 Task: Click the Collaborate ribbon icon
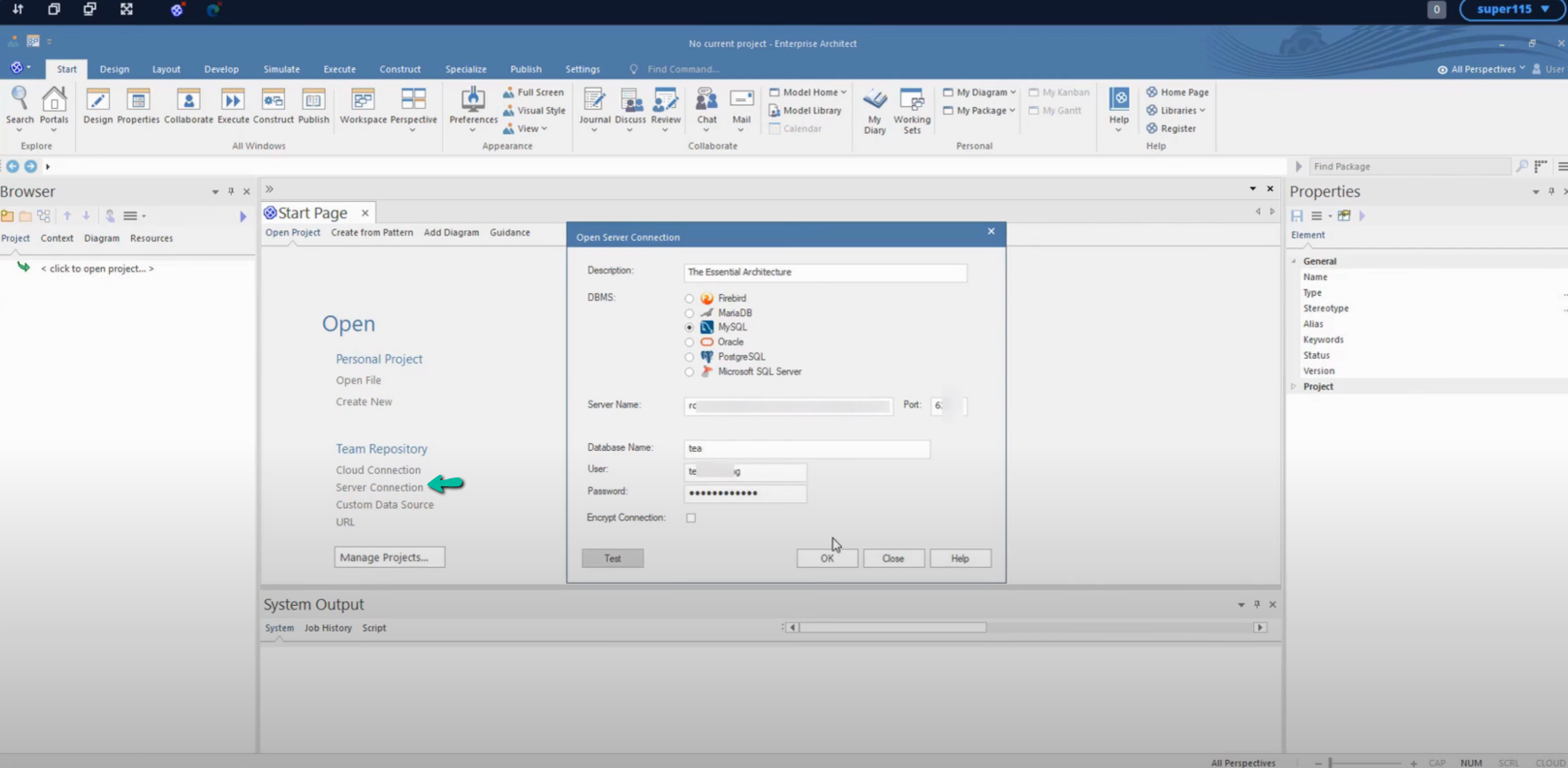(x=189, y=107)
